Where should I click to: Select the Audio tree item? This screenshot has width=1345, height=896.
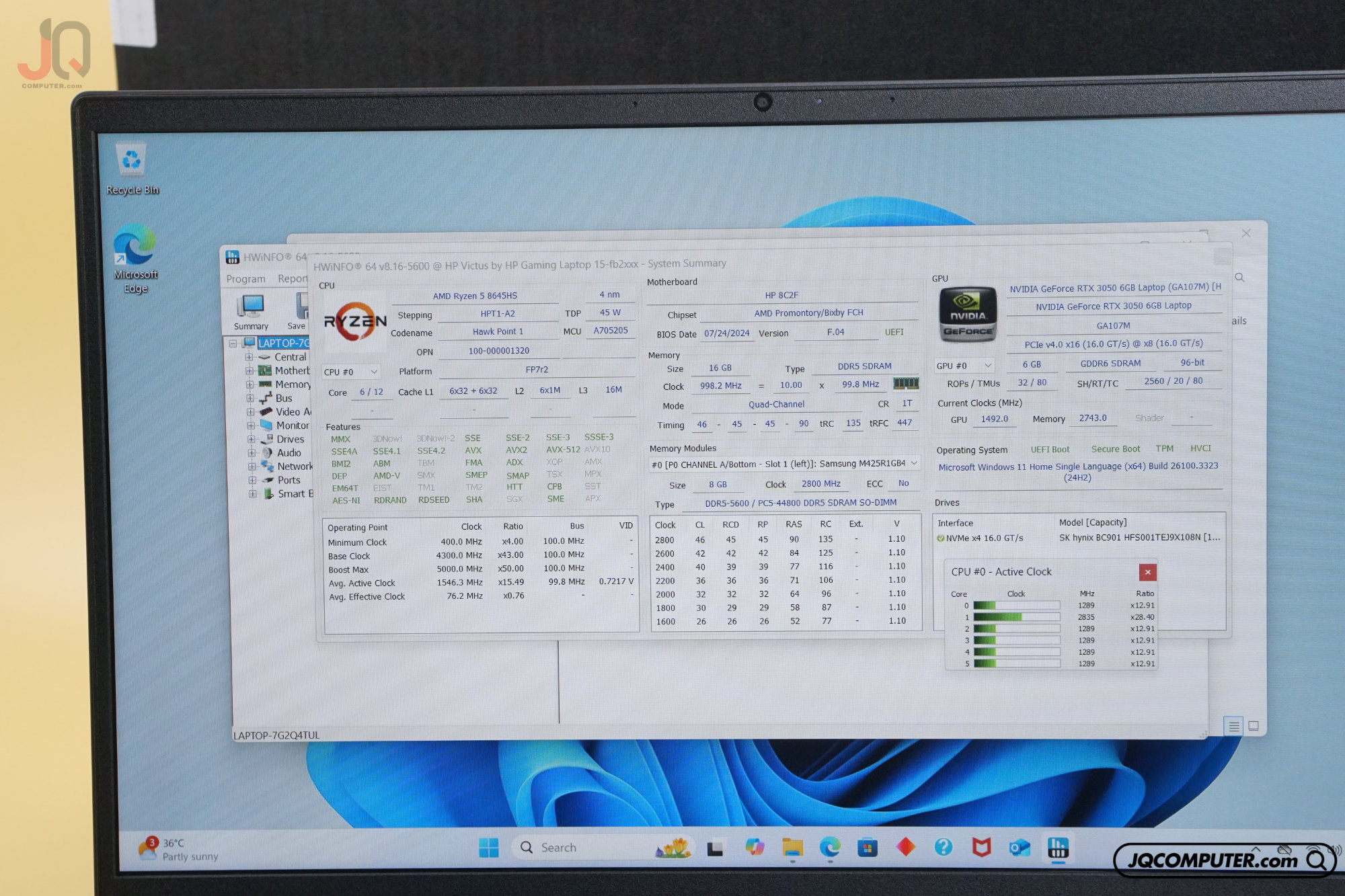(289, 453)
